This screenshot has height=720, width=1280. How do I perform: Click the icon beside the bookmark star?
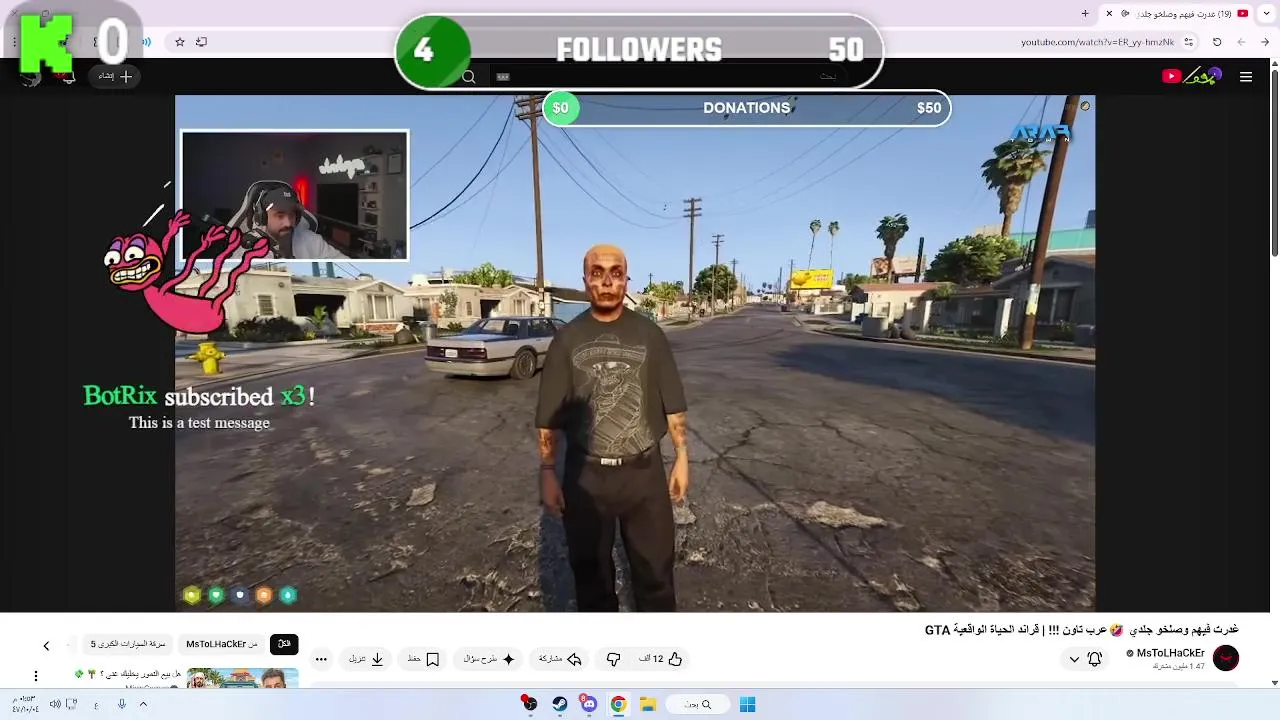tap(201, 42)
